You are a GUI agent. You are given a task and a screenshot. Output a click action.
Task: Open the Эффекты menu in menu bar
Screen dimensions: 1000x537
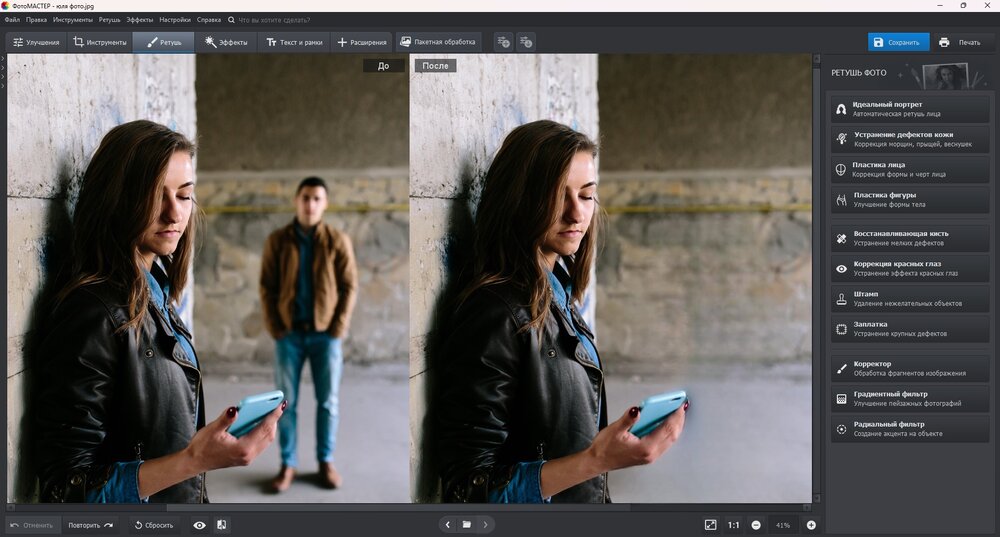pyautogui.click(x=139, y=20)
